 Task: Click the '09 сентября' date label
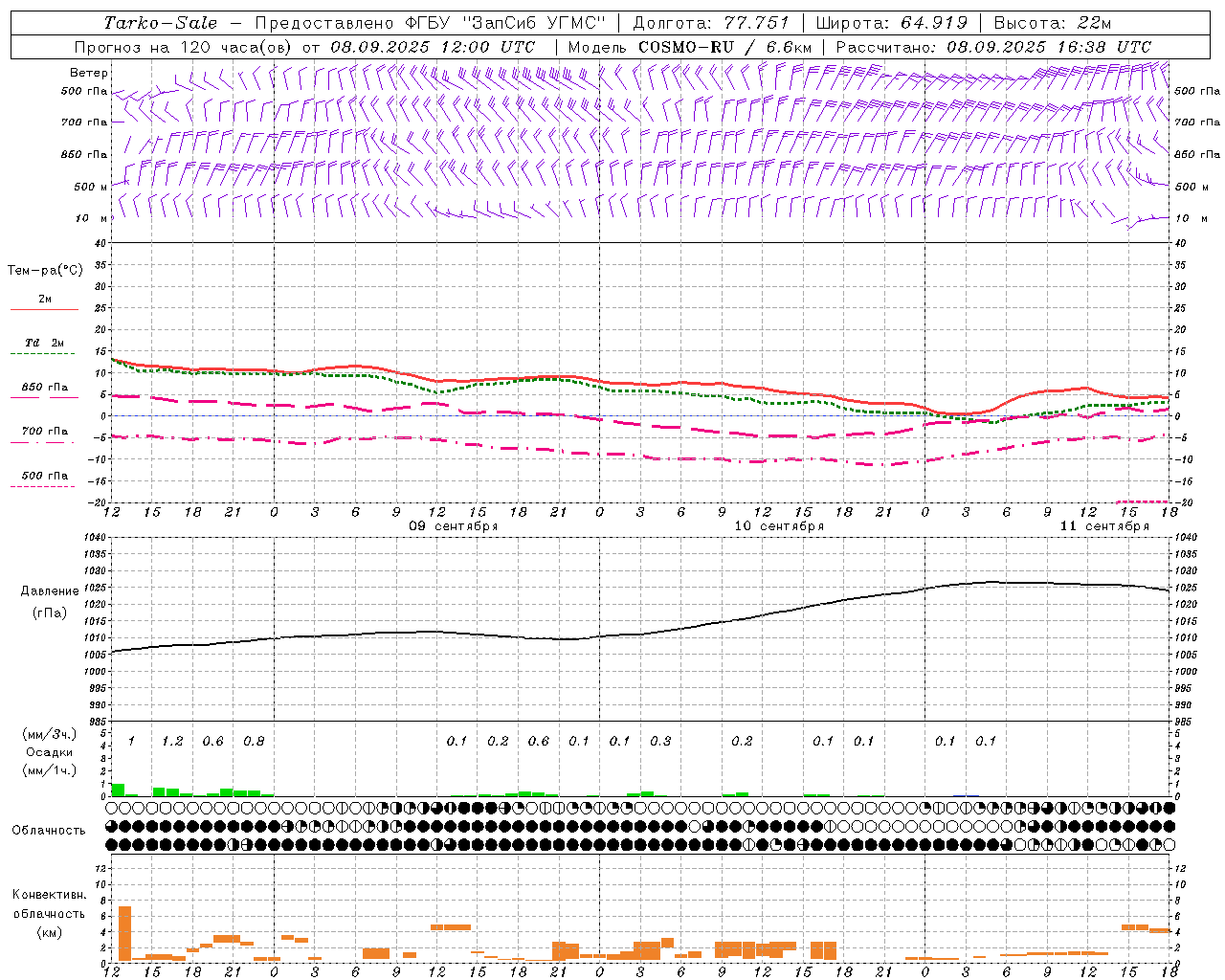pos(454,526)
